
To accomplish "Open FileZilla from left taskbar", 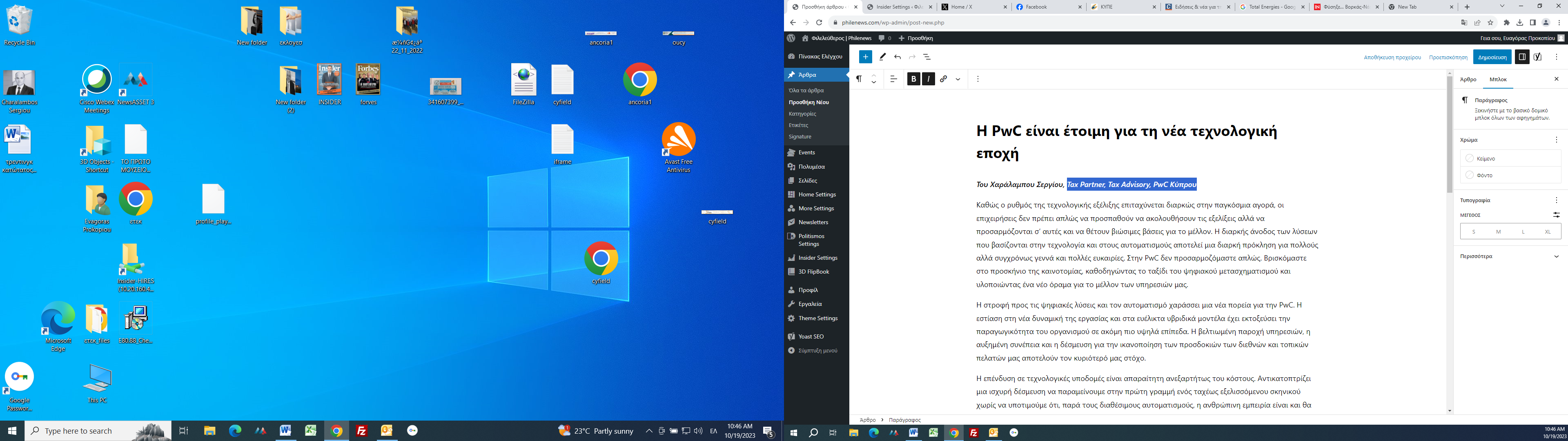I will coord(361,431).
